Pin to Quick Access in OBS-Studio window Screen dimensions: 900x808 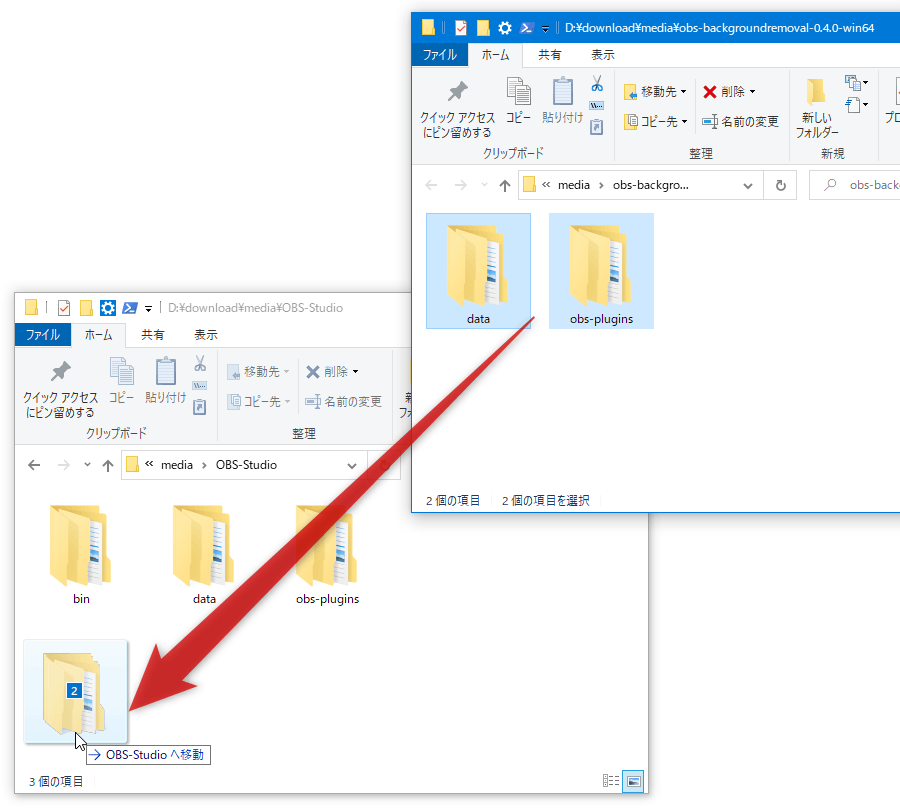[60, 389]
